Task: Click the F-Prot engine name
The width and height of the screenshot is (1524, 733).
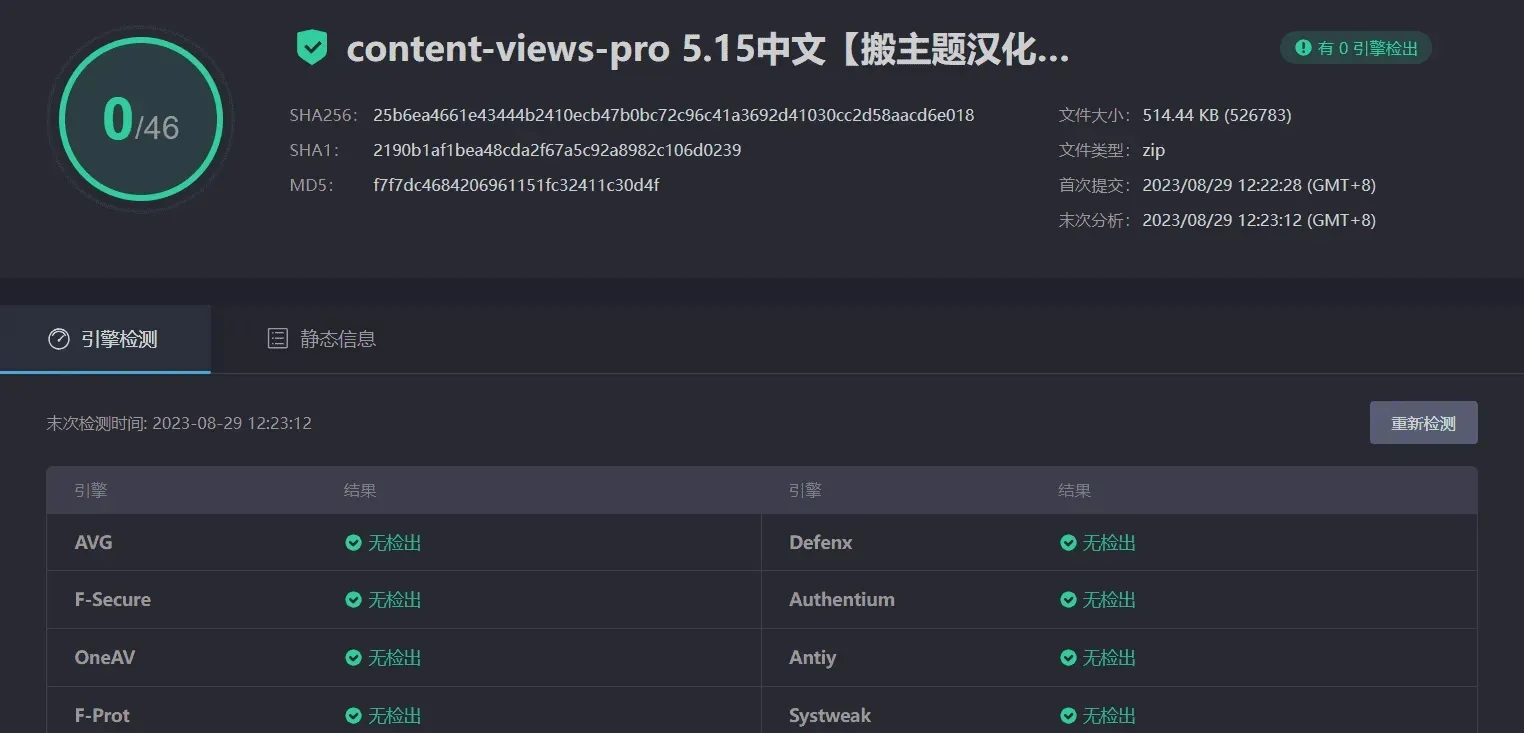Action: [x=102, y=716]
